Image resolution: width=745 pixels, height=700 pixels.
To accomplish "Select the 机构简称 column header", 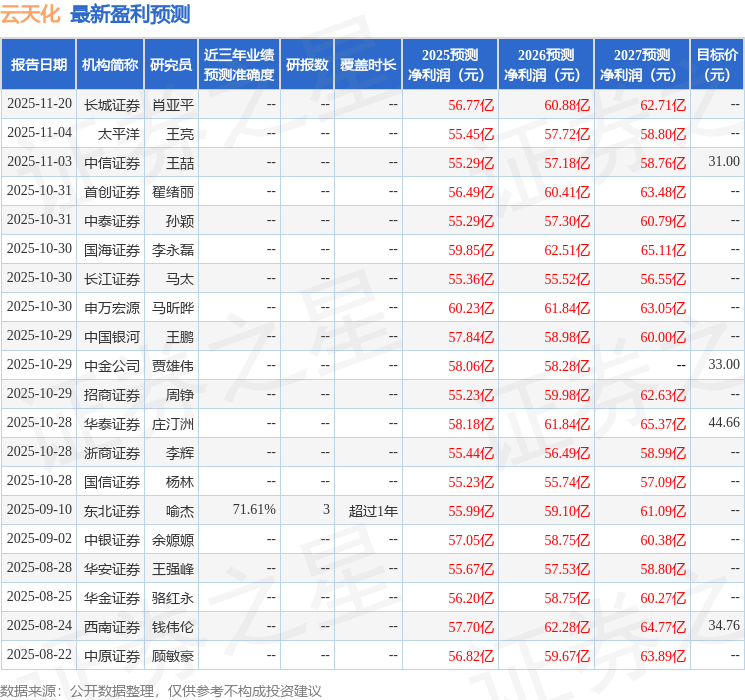I will (110, 65).
